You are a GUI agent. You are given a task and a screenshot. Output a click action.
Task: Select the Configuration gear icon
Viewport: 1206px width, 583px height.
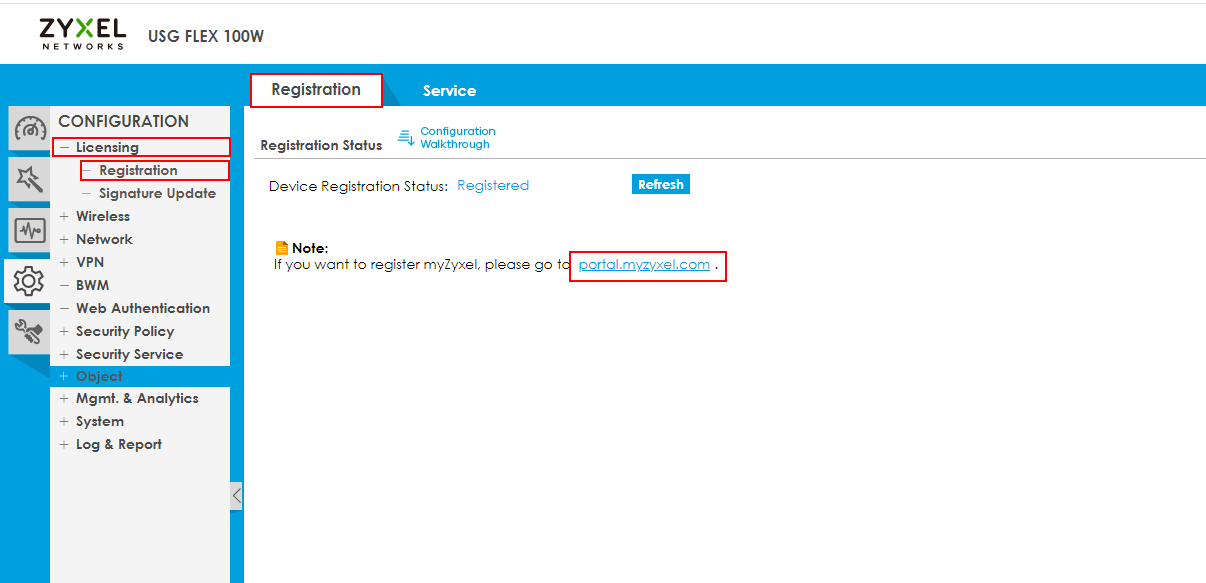28,282
